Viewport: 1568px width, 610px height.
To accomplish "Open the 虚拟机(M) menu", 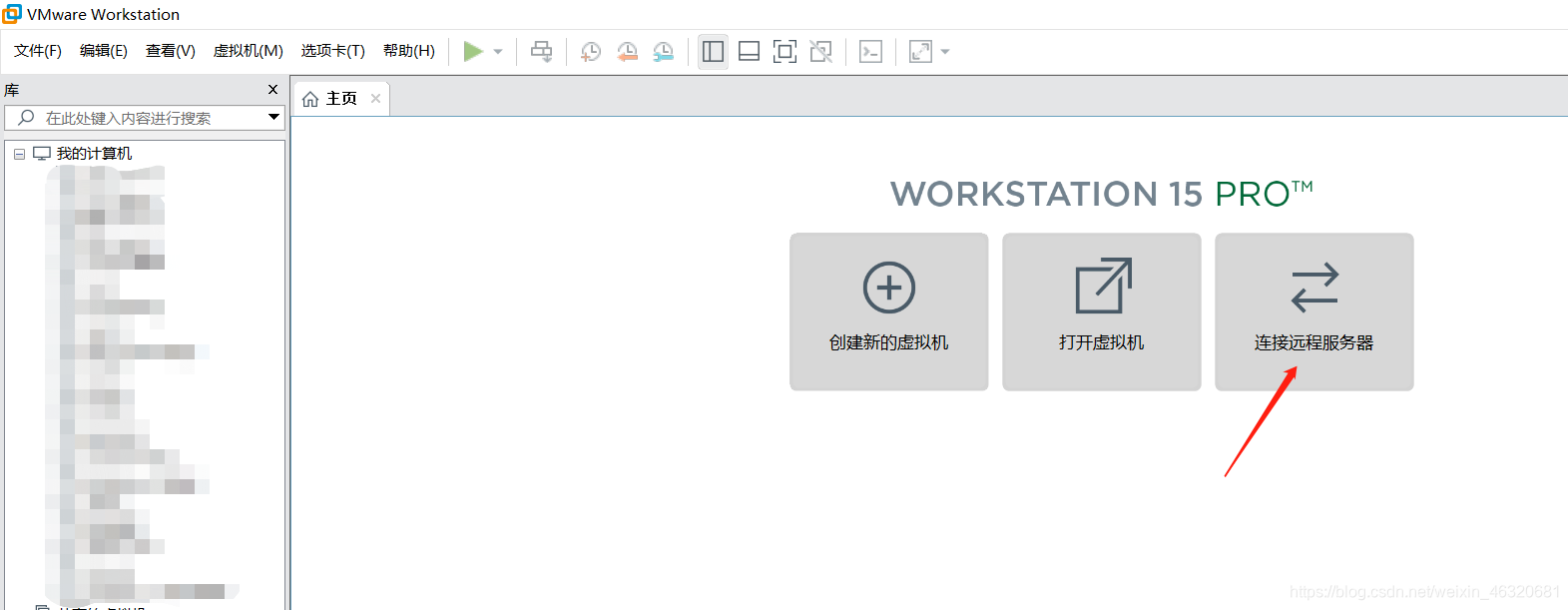I will click(249, 51).
